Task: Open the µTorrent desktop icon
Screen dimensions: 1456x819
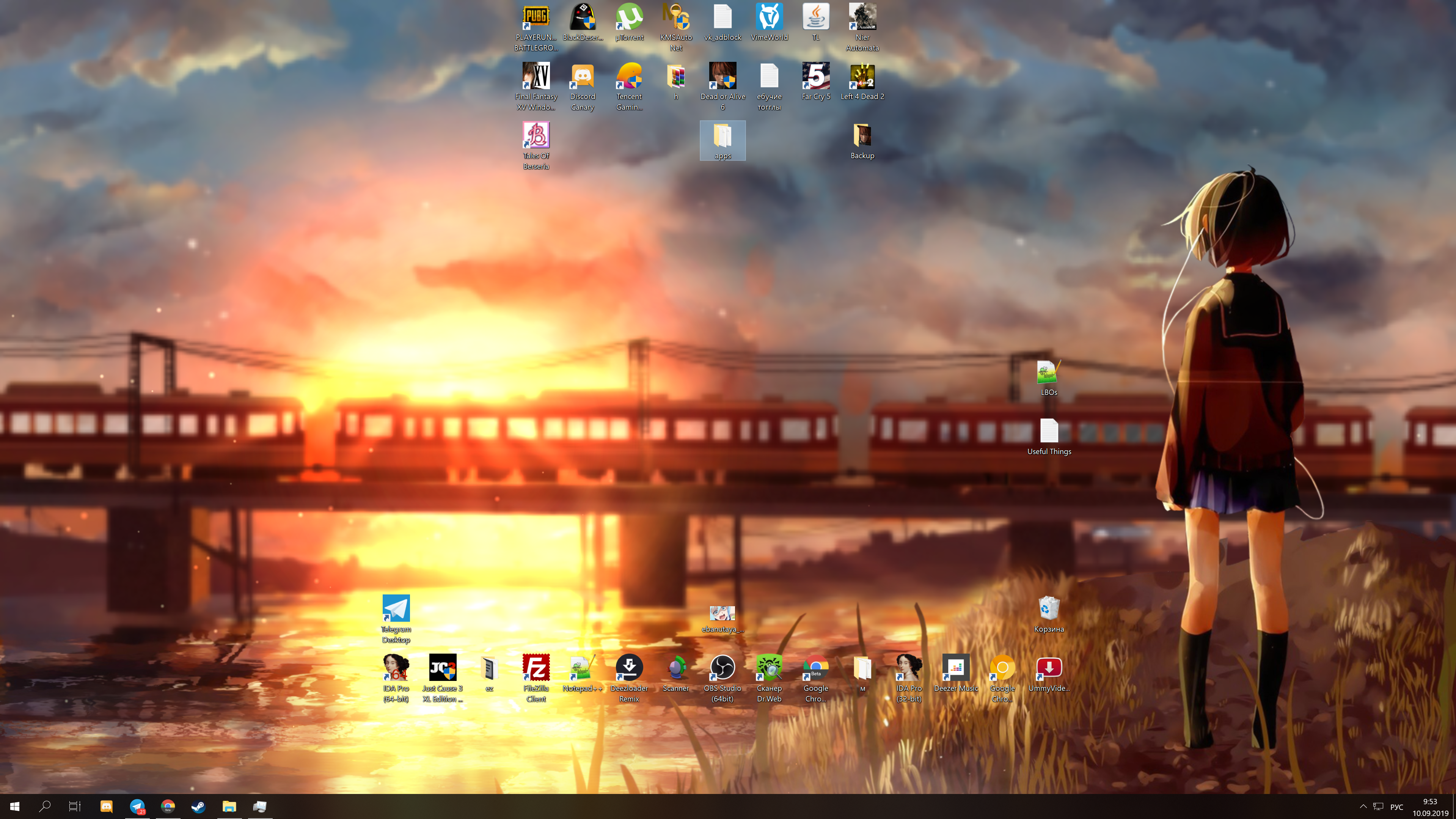Action: tap(629, 22)
